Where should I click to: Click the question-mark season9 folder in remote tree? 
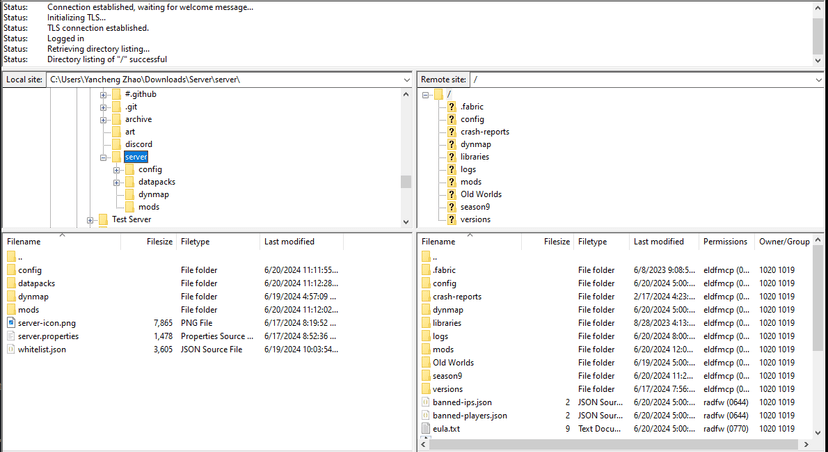coord(451,207)
